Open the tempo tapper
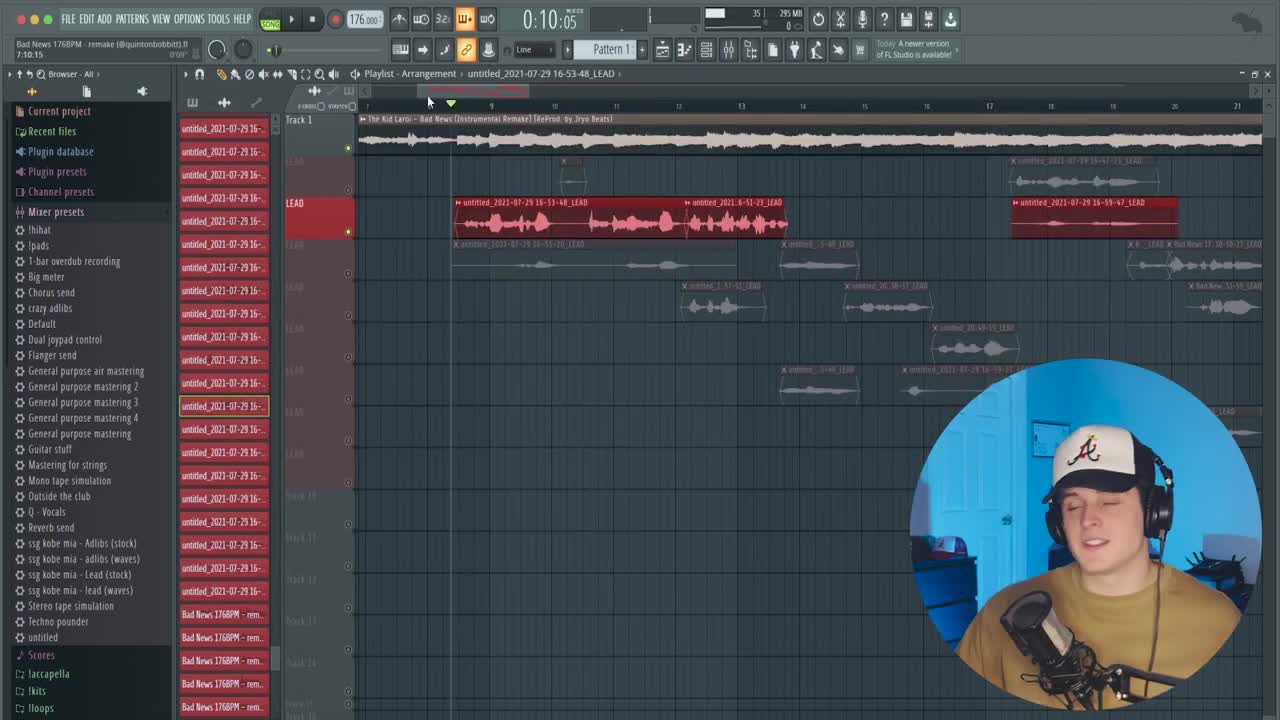 (816, 50)
